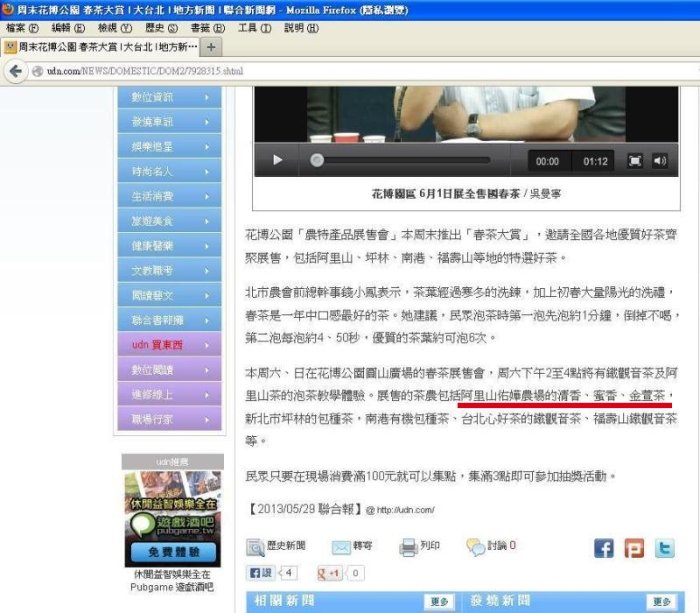Expand the udn 買東西 sidebar item
The image size is (700, 613).
(170, 344)
